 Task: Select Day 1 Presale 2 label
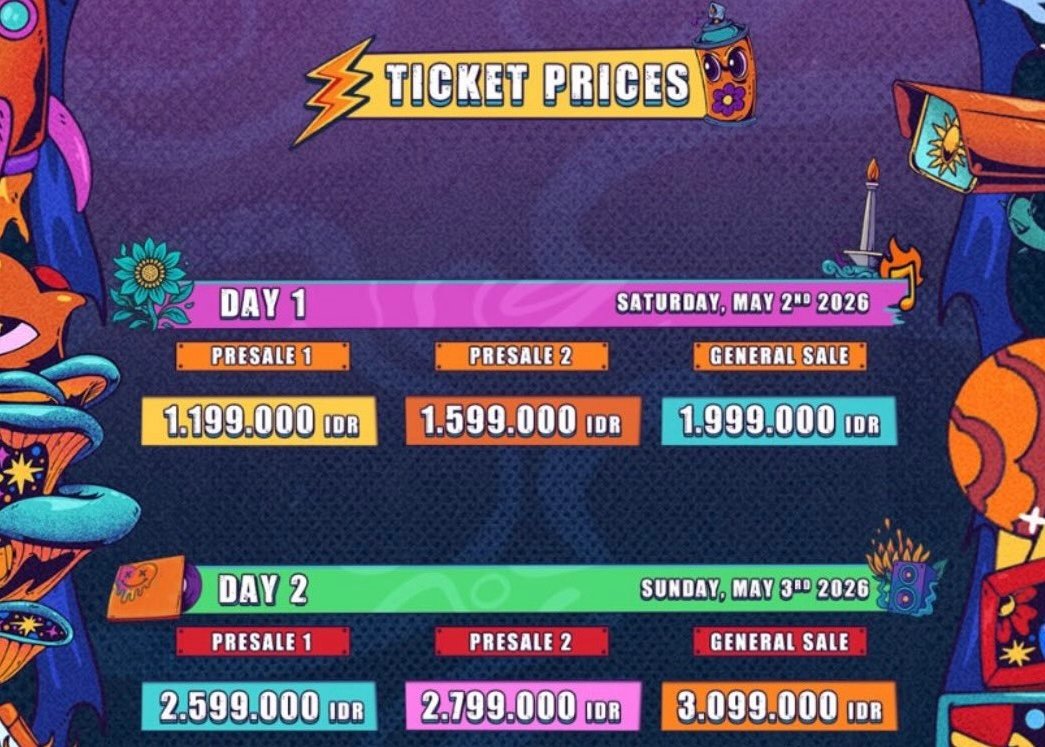521,356
